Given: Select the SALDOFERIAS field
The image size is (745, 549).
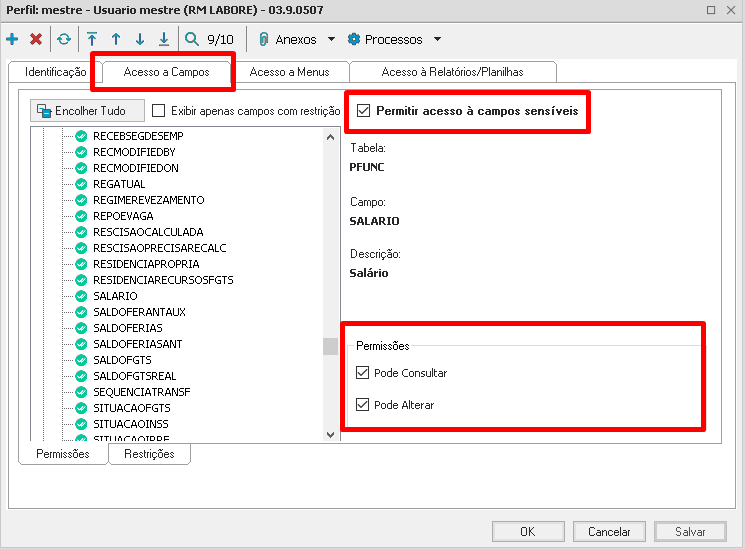Looking at the screenshot, I should (128, 328).
